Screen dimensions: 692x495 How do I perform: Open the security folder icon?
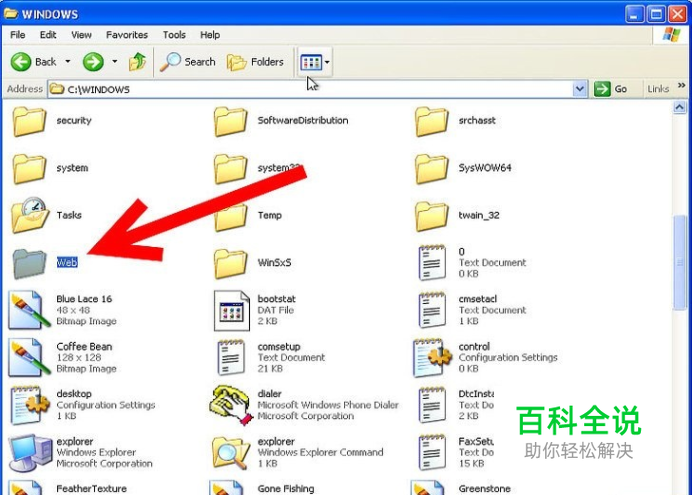tap(29, 121)
